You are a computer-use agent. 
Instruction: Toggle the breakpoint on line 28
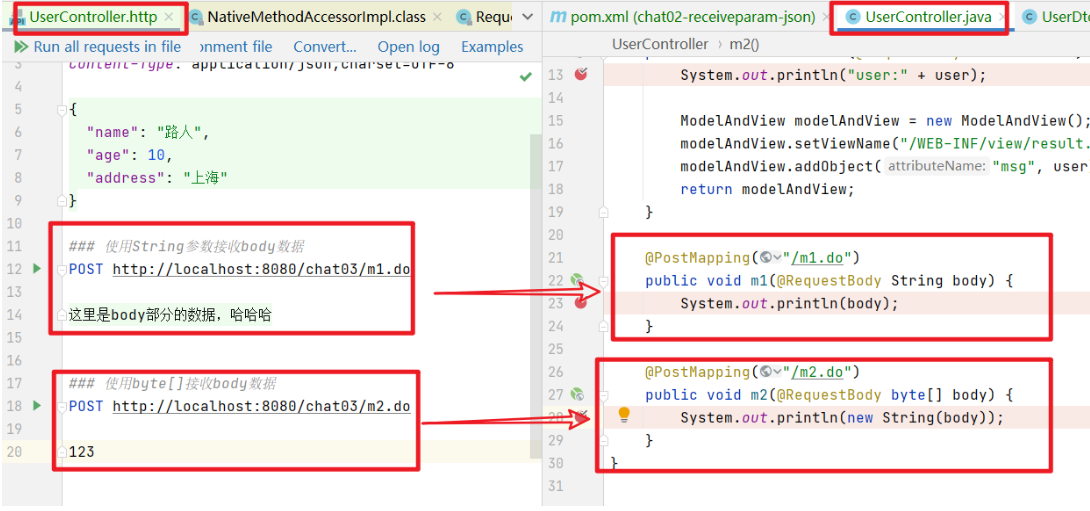tap(581, 413)
